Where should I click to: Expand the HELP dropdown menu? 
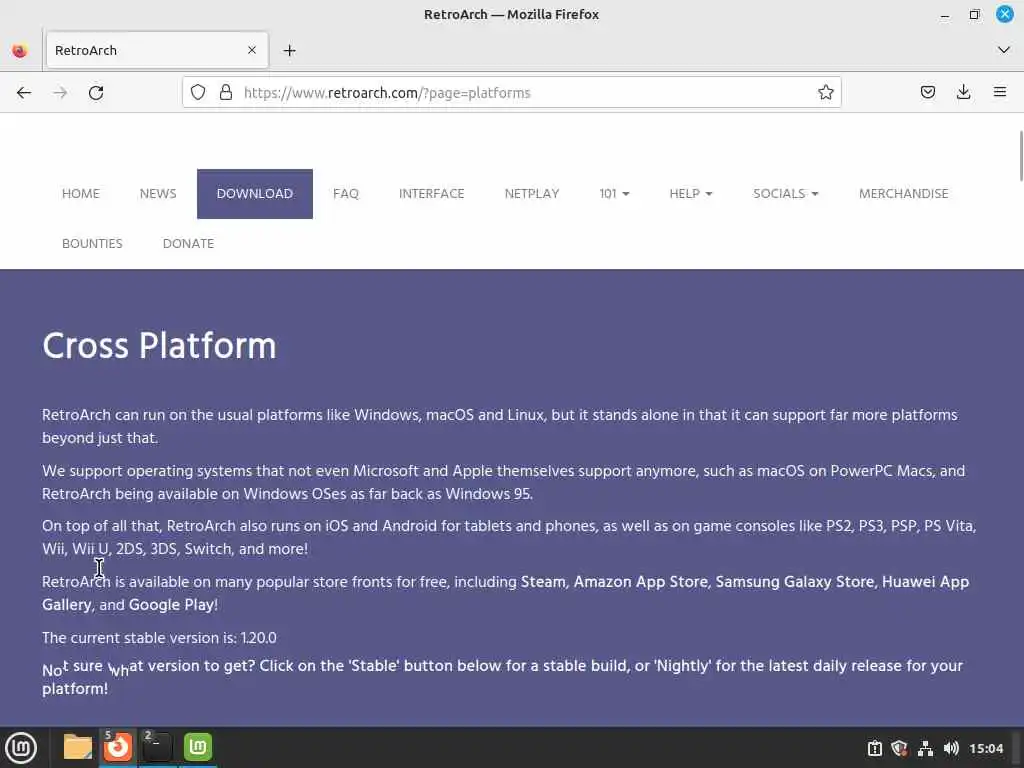(x=691, y=194)
